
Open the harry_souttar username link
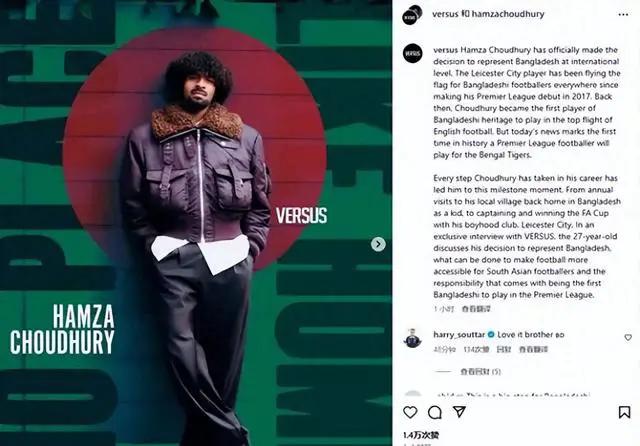click(459, 335)
